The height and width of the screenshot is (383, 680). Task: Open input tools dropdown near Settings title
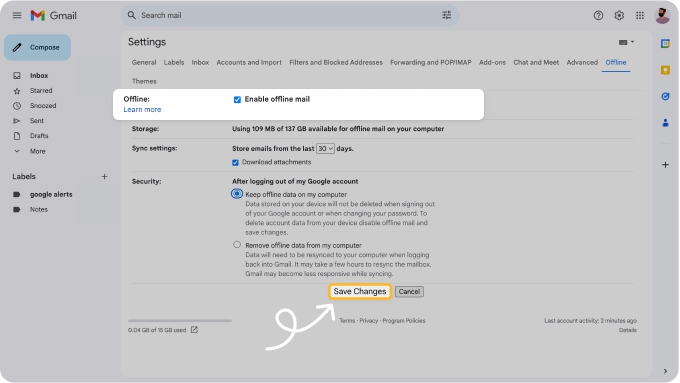click(x=626, y=42)
